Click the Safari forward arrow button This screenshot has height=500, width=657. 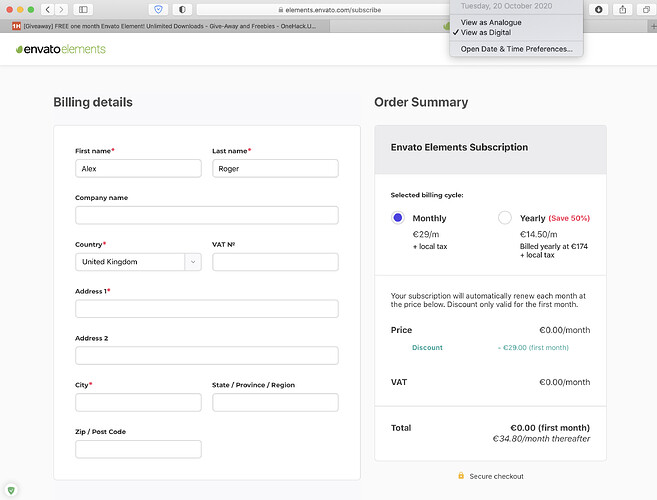62,9
